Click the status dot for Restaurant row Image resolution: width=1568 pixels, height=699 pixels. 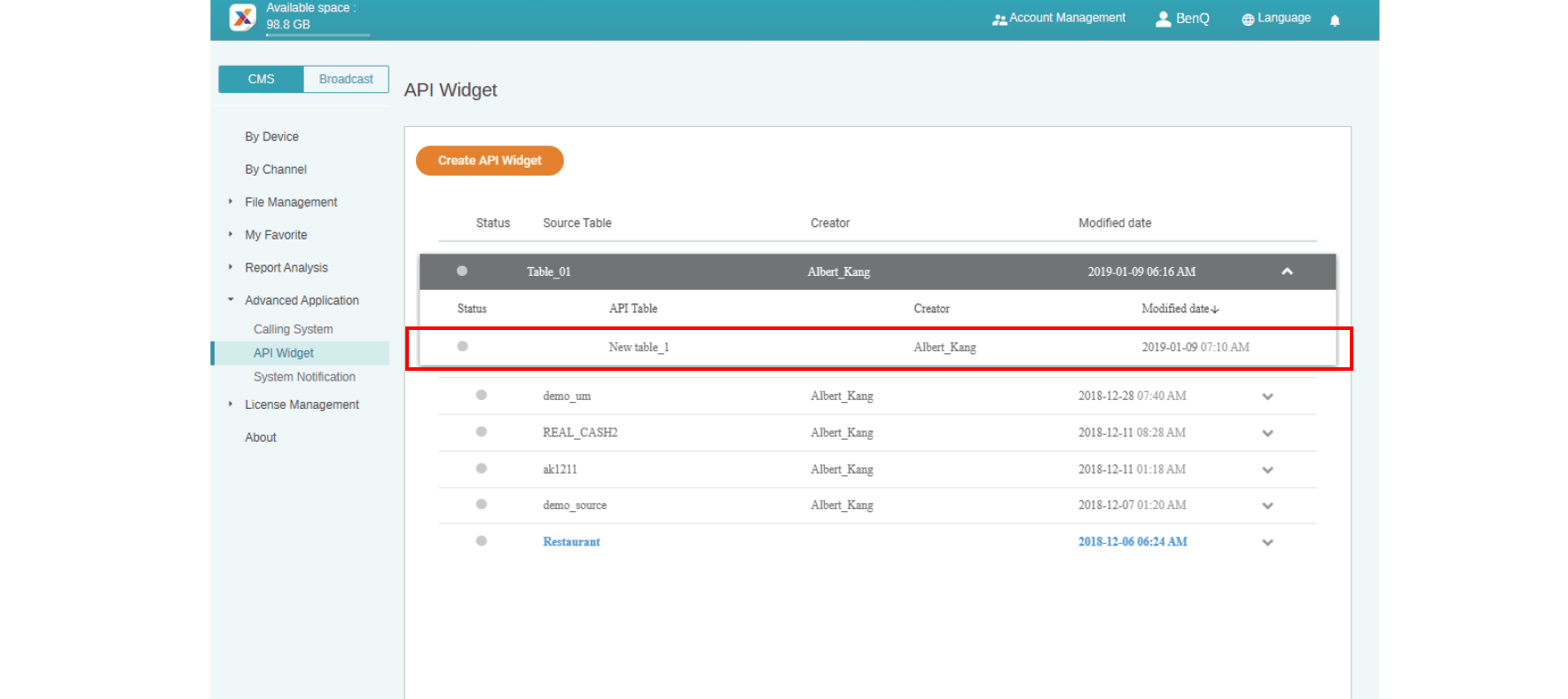482,541
